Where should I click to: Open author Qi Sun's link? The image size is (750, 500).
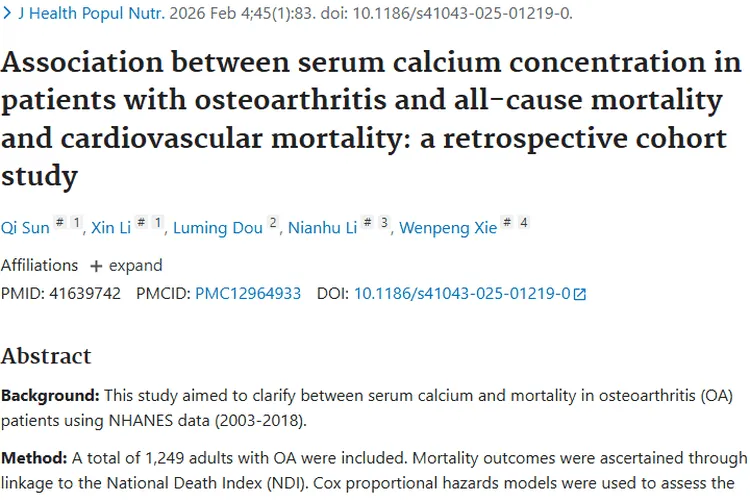coord(25,228)
